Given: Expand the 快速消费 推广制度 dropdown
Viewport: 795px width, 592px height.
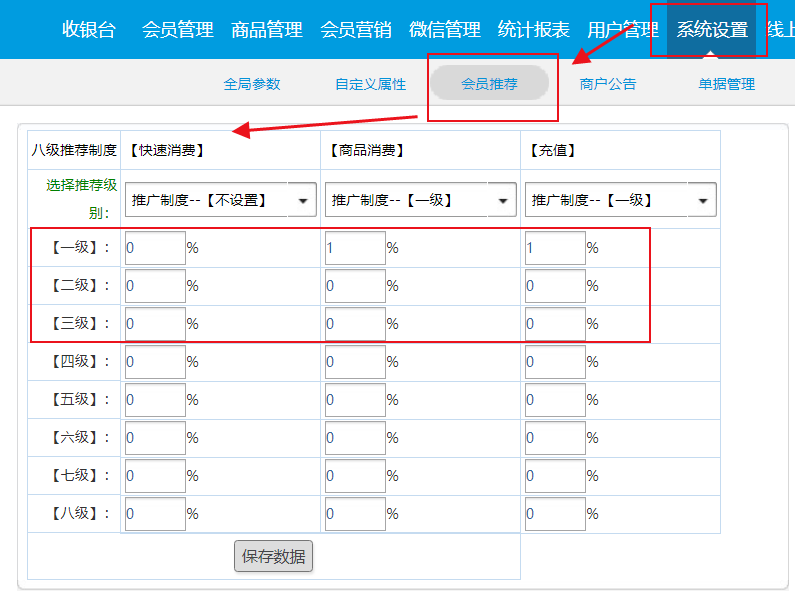Looking at the screenshot, I should coord(221,200).
